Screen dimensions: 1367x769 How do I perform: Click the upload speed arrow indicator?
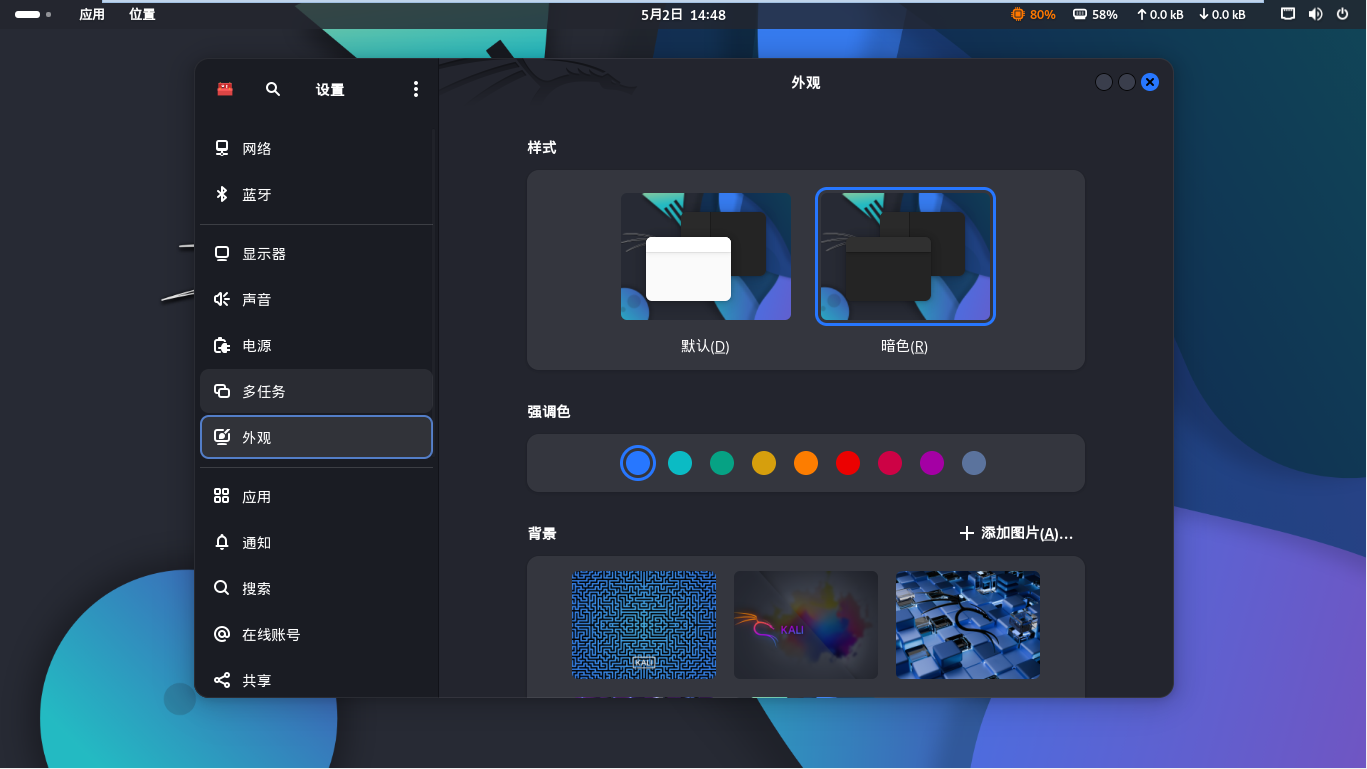coord(1141,14)
